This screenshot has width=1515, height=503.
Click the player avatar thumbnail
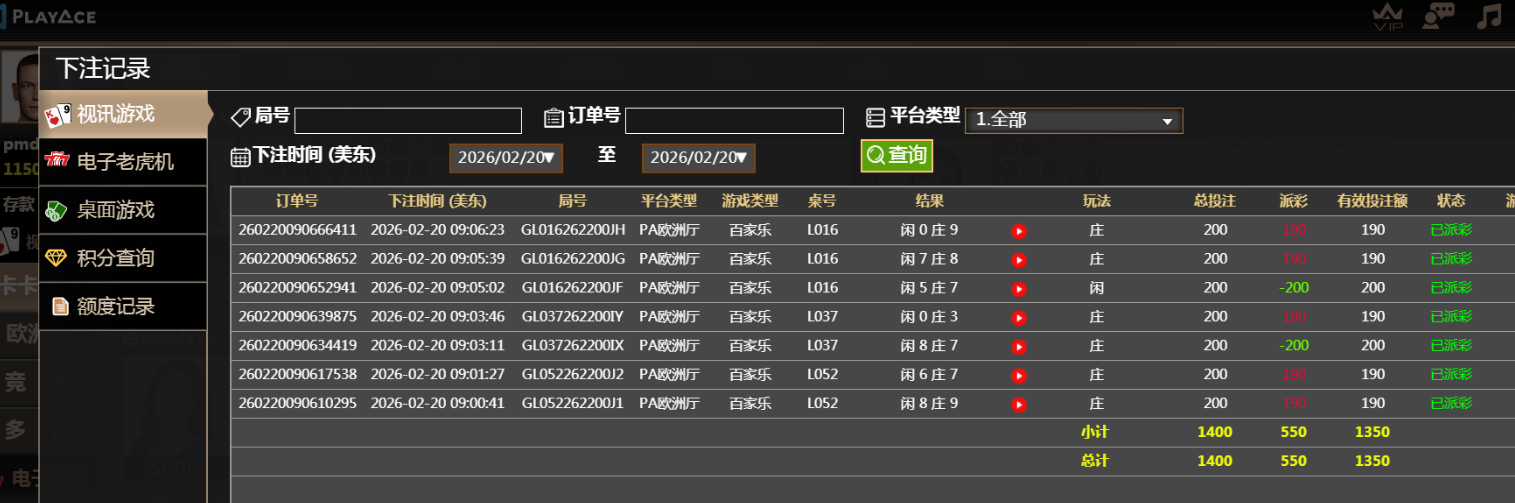tap(20, 88)
